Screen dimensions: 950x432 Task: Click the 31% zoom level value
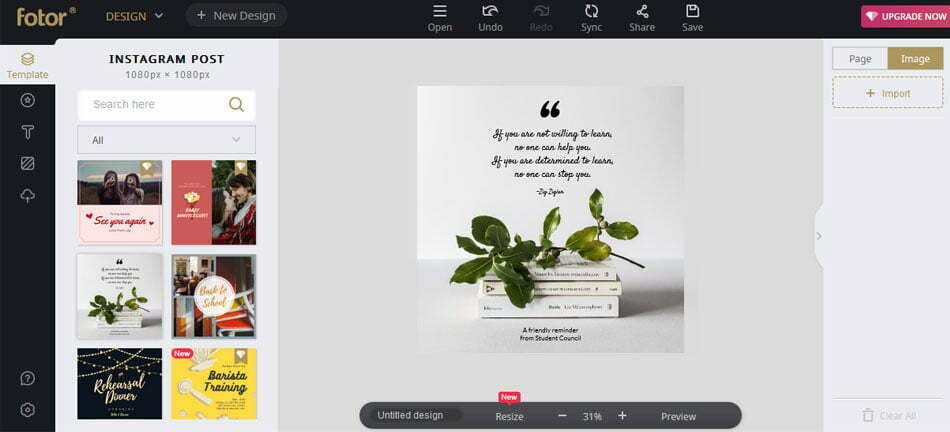click(592, 417)
